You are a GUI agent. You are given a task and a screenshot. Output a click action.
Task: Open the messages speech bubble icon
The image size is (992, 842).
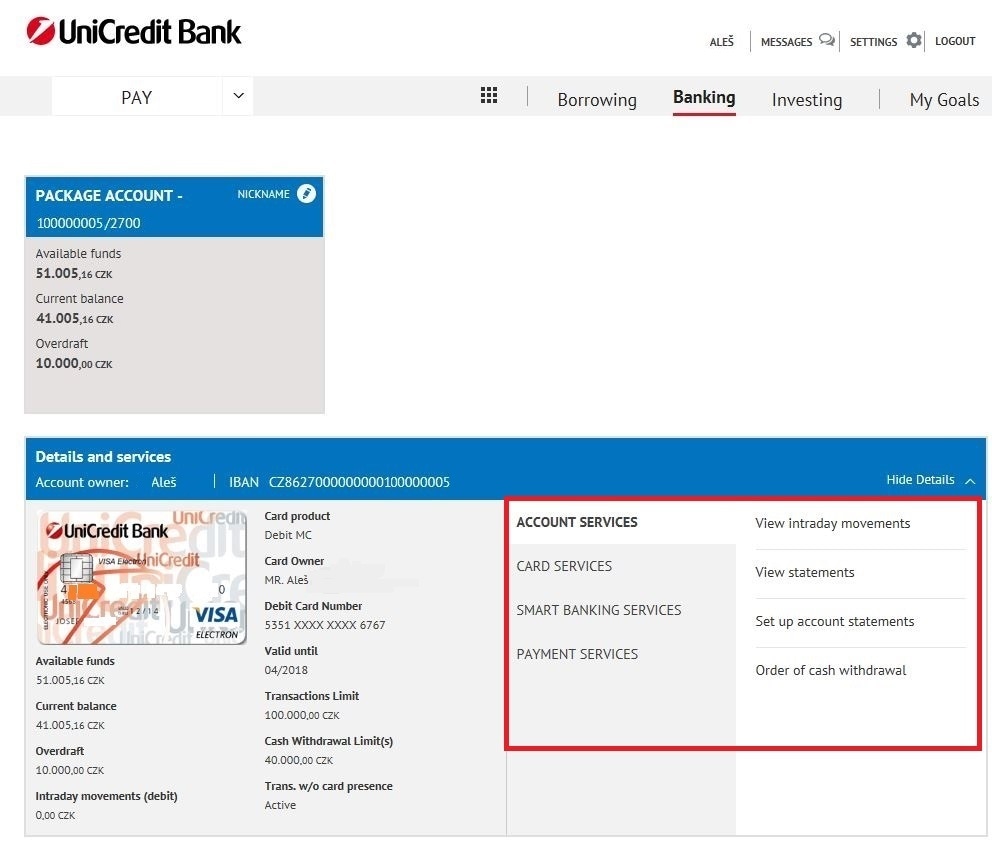coord(826,40)
